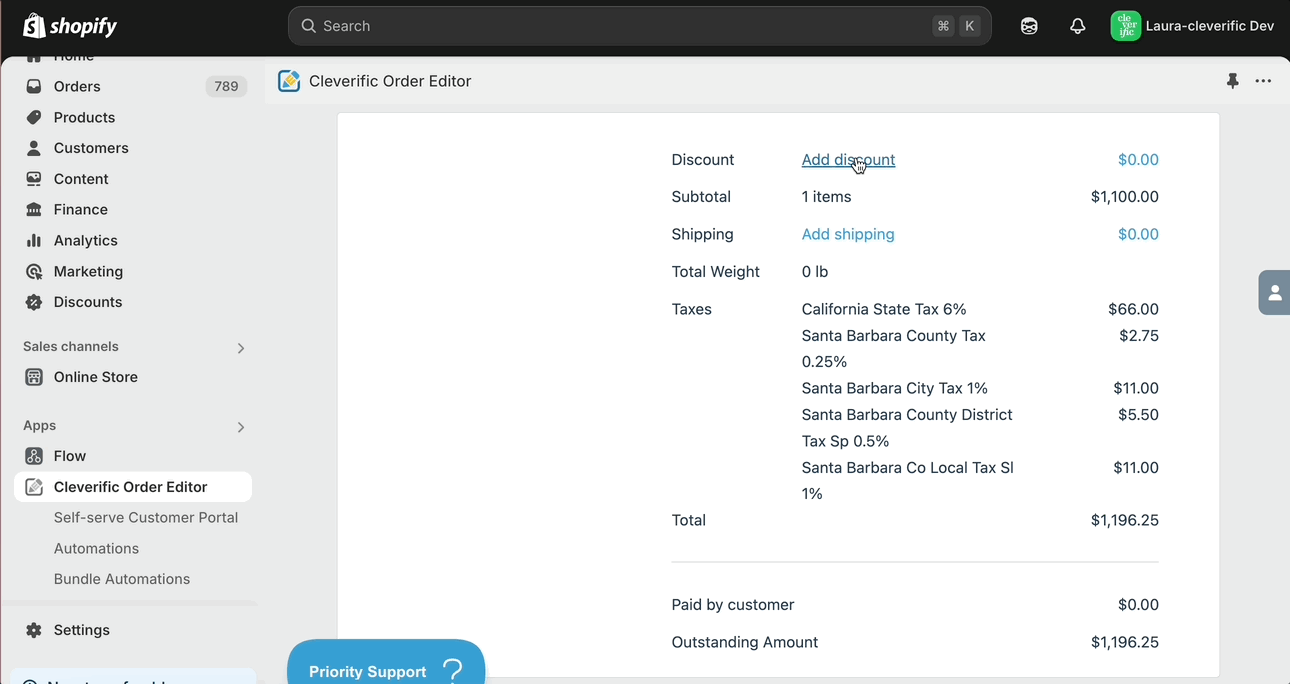
Task: Open the Laura-cleverific Dev account menu
Action: click(1193, 26)
